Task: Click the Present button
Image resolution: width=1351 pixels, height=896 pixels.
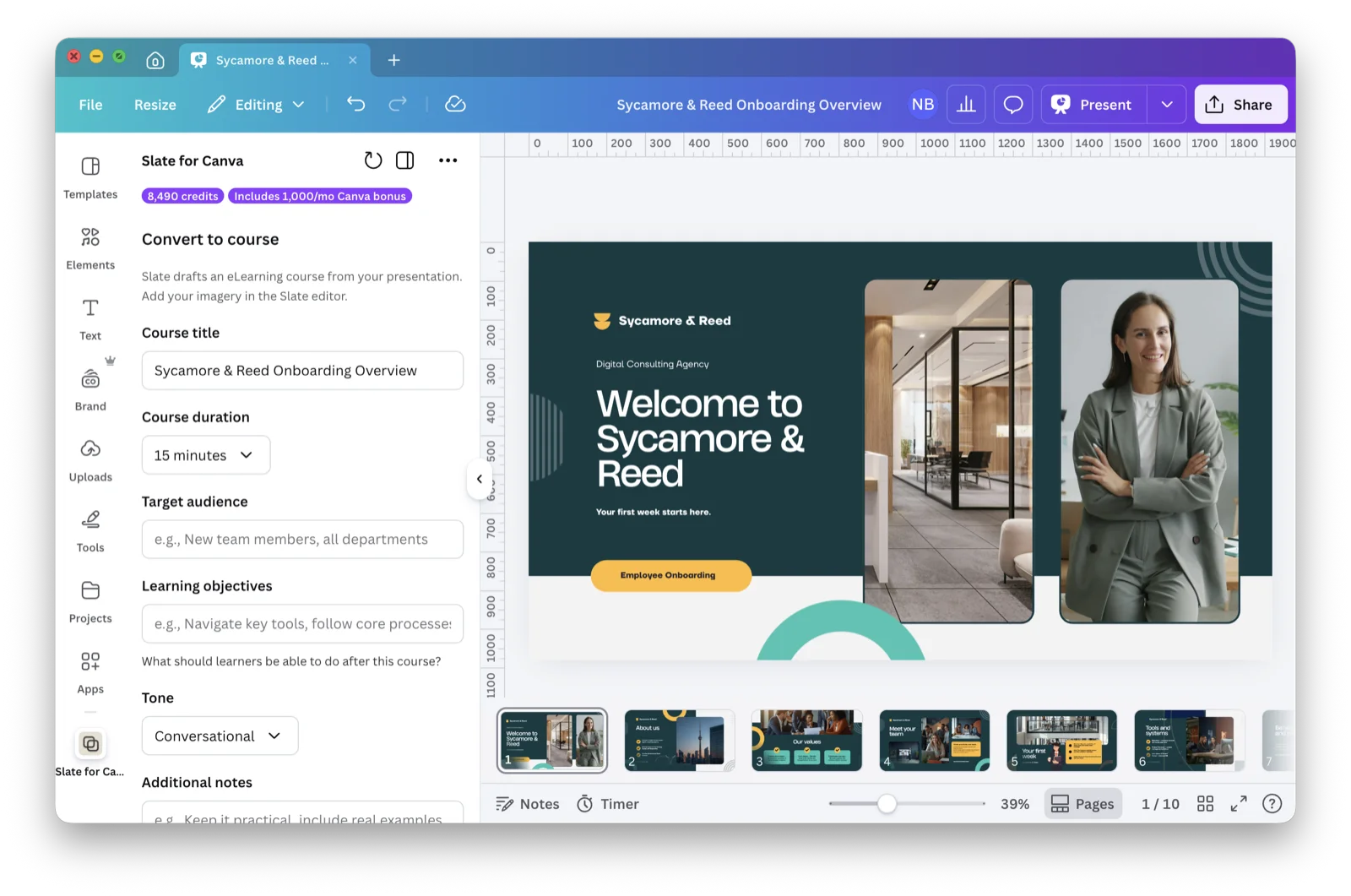Action: [1093, 104]
